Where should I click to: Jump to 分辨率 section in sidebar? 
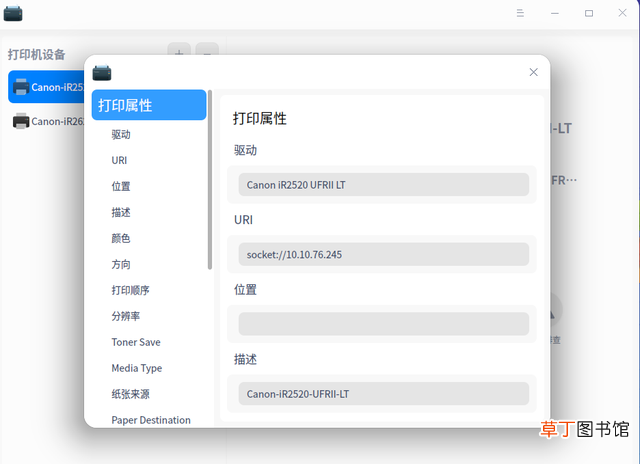[126, 316]
